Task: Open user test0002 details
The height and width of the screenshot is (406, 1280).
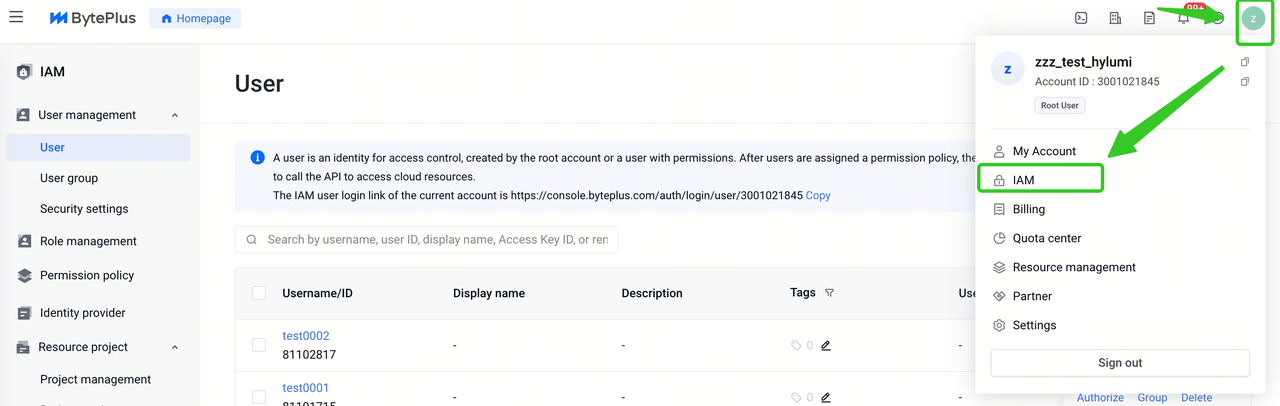Action: pos(306,336)
